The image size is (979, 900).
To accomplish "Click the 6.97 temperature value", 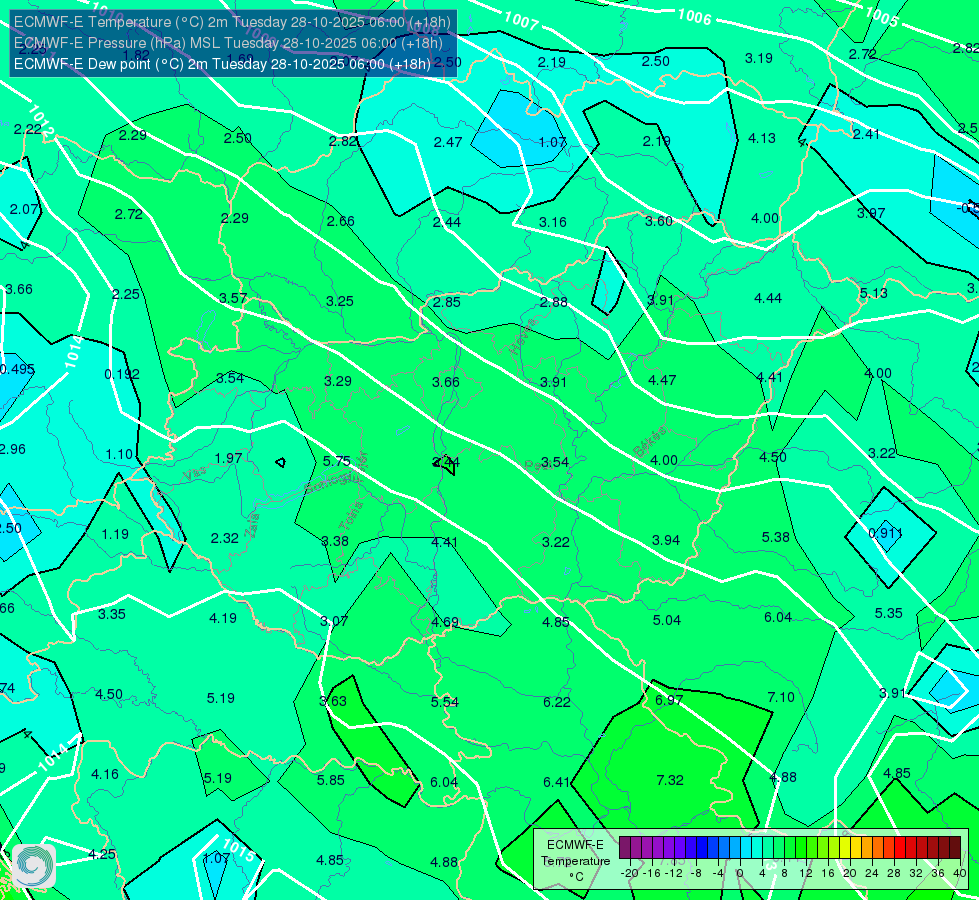I will coord(669,700).
